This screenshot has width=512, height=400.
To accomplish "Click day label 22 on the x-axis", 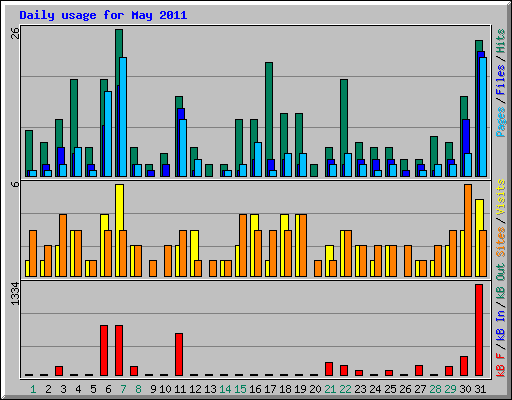I will click(x=345, y=389).
